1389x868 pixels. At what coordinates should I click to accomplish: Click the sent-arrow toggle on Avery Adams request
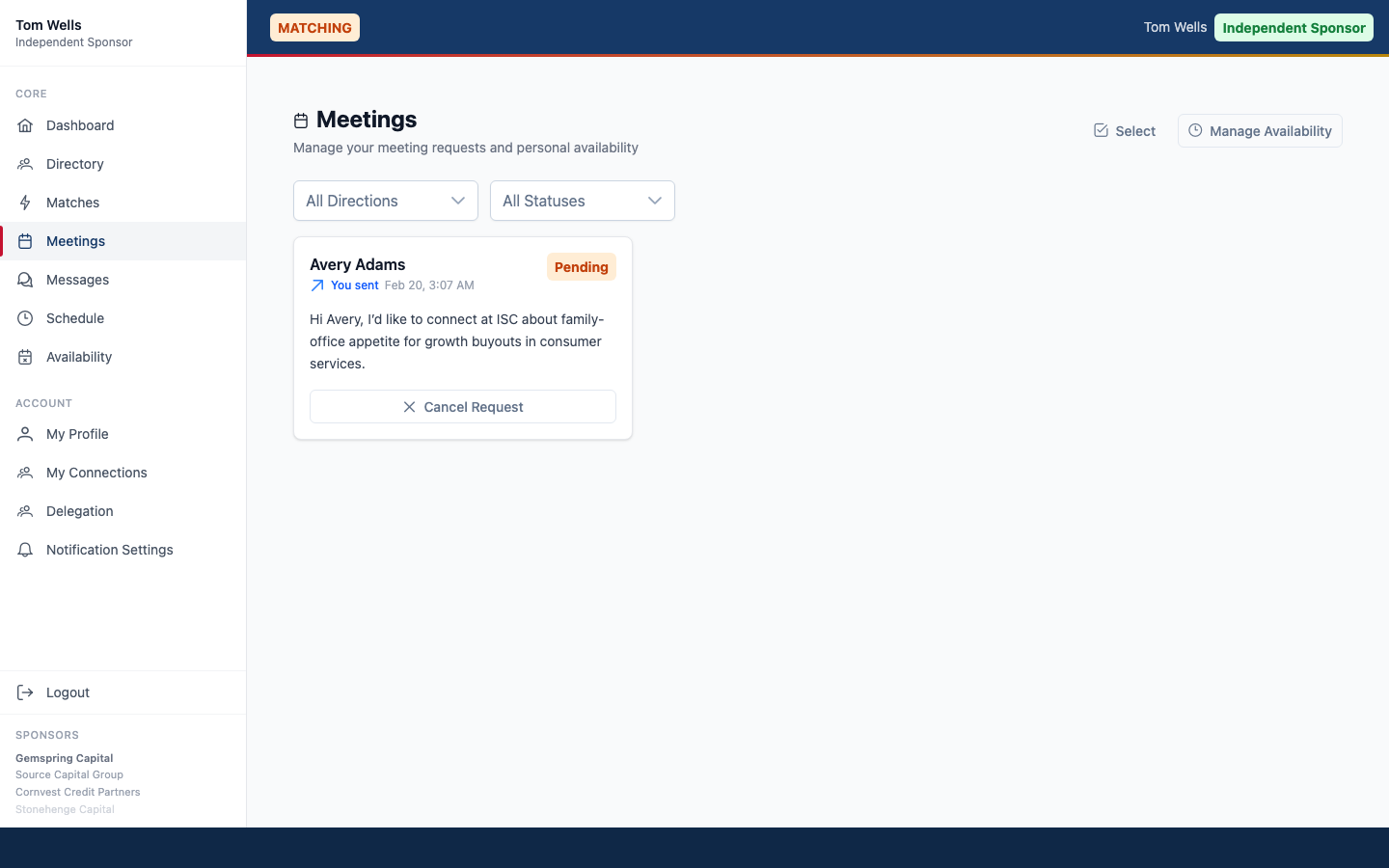316,285
